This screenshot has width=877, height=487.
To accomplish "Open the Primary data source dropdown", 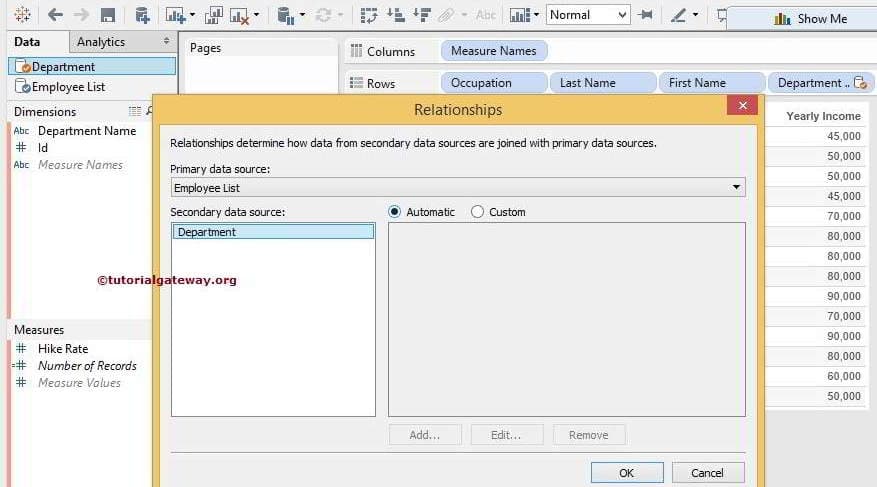I will (458, 188).
